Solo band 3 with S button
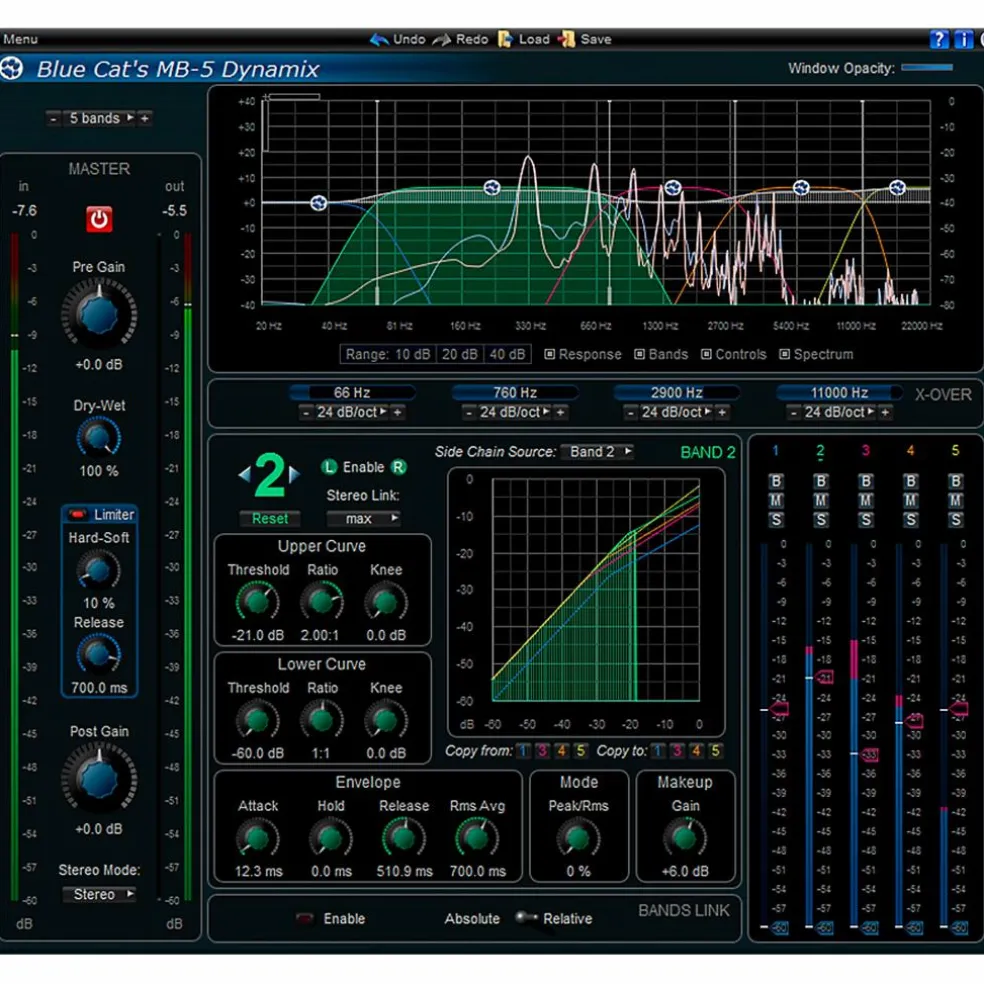Screen dimensions: 984x984 coord(866,520)
